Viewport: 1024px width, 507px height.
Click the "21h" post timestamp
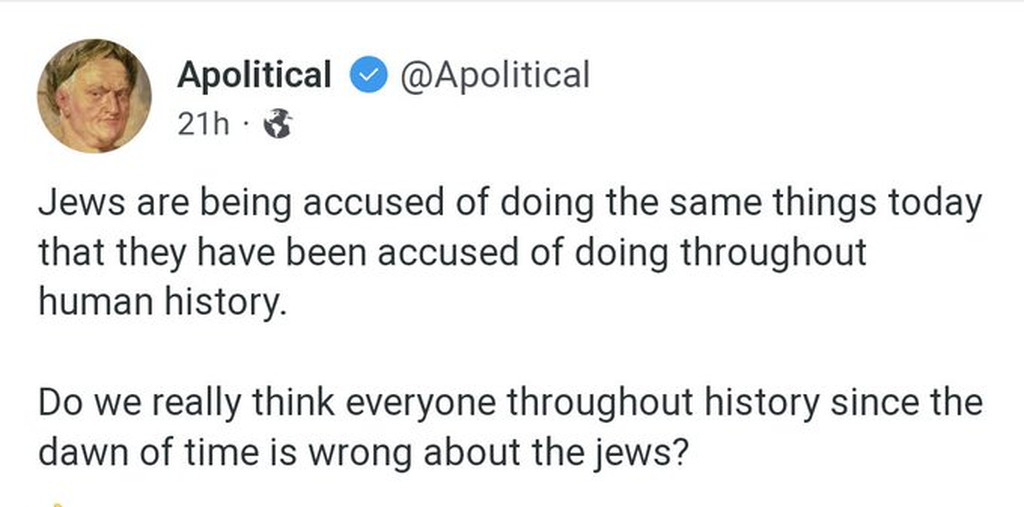[202, 125]
